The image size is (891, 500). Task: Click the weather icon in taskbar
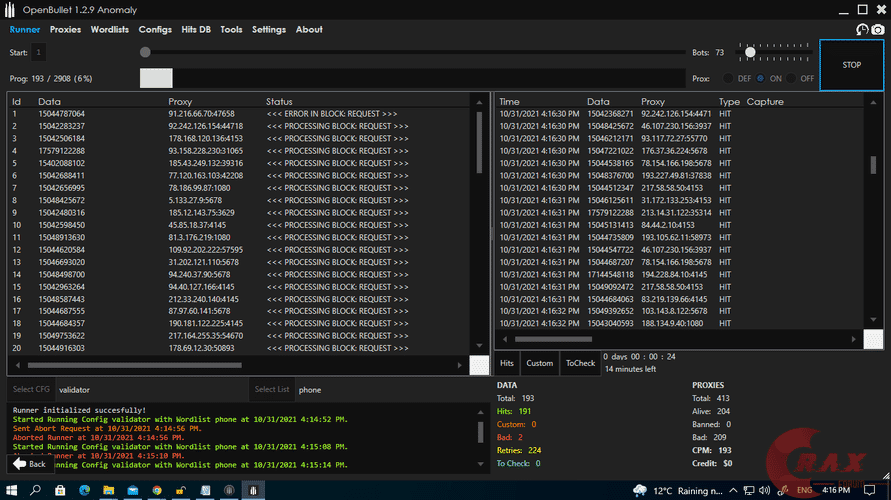point(640,490)
